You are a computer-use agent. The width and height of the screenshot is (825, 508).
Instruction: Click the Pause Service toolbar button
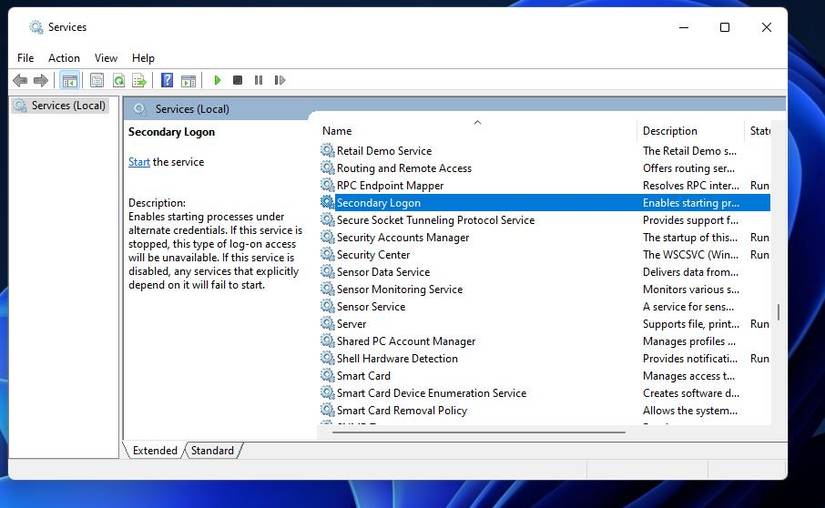pyautogui.click(x=259, y=80)
